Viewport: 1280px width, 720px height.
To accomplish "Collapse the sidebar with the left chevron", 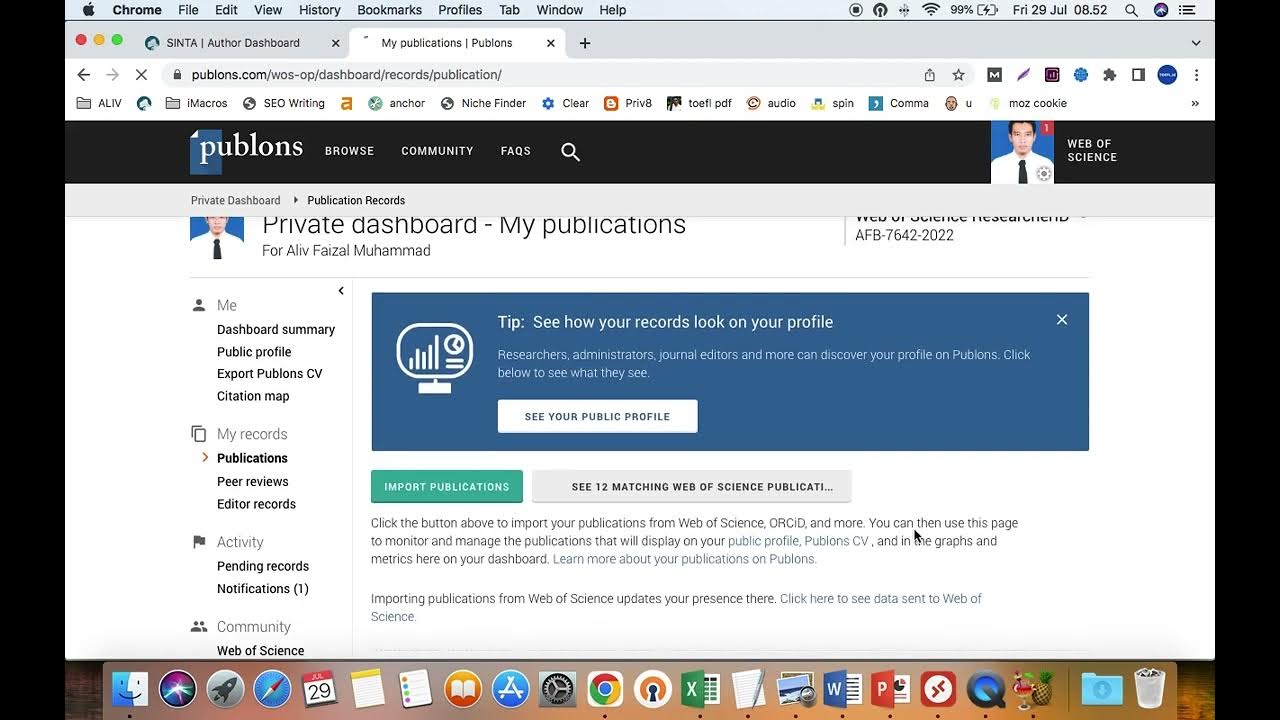I will click(341, 291).
